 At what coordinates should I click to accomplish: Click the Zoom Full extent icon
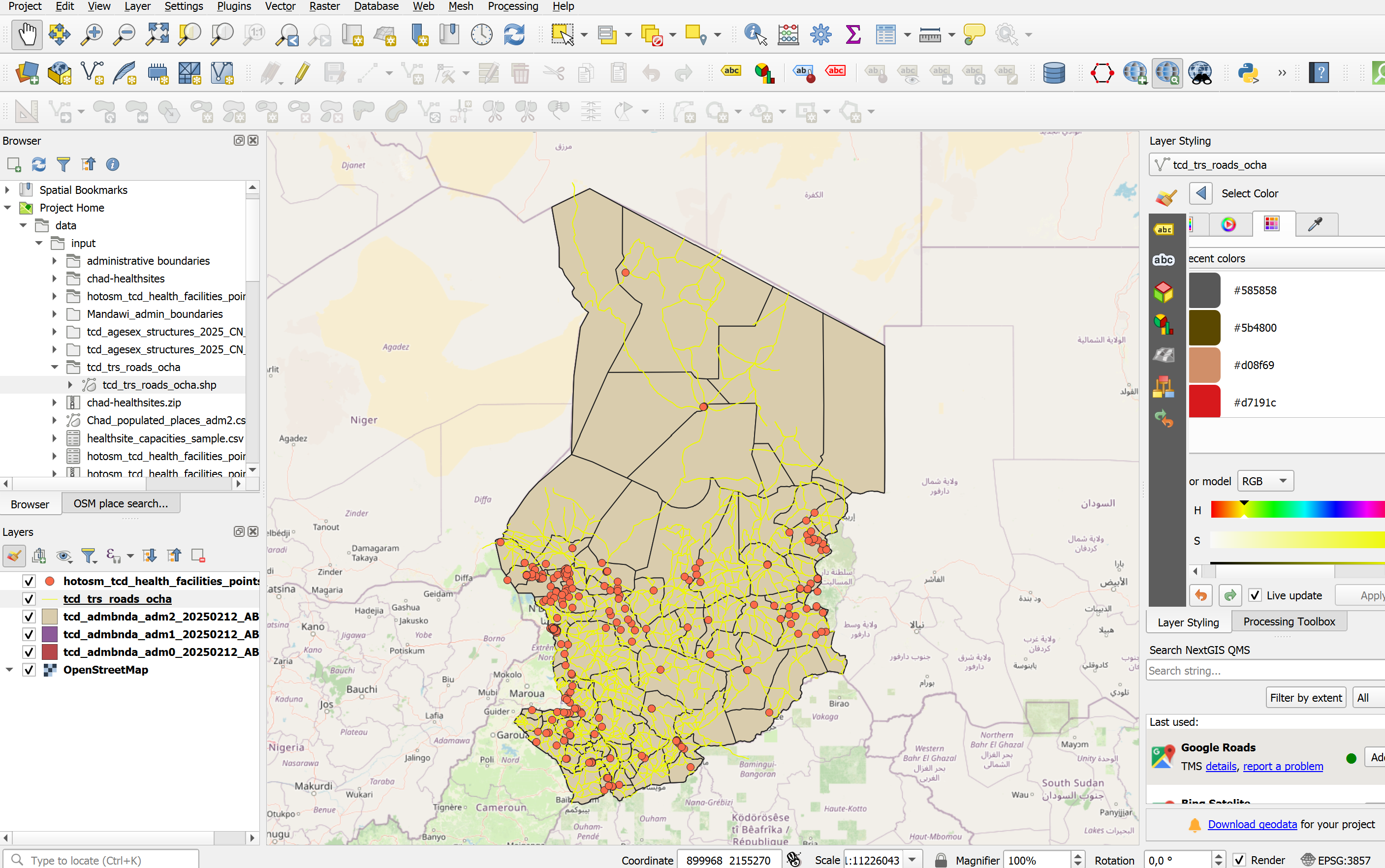coord(157,34)
